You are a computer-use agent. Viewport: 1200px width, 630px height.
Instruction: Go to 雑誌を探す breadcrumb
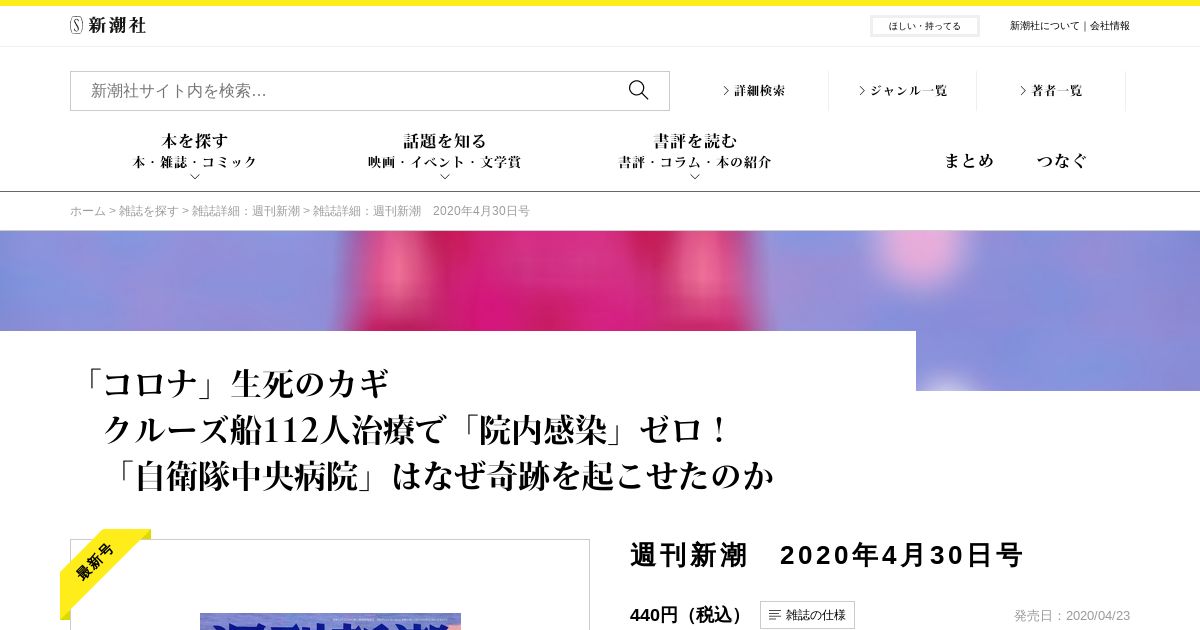tap(149, 211)
